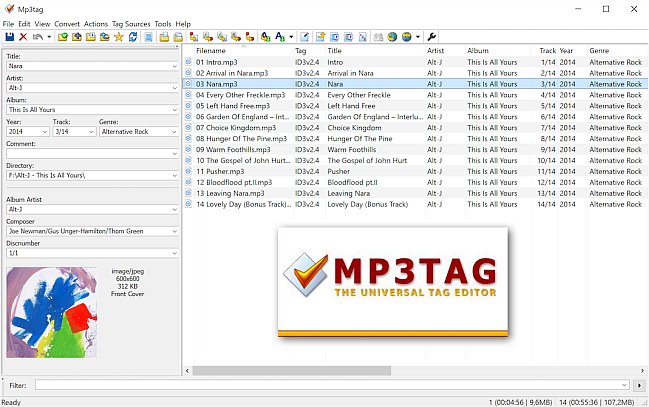Open favorites using the yellow star icon
The width and height of the screenshot is (649, 407).
coord(119,37)
